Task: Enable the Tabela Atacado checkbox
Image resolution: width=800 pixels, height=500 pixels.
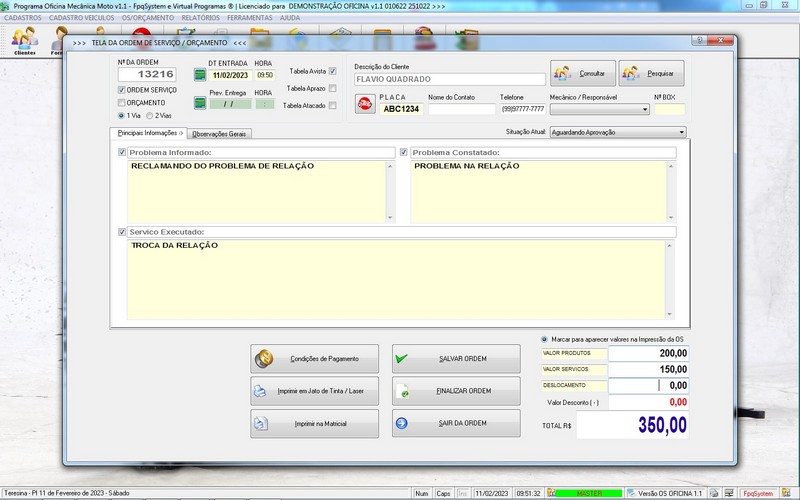Action: [333, 106]
